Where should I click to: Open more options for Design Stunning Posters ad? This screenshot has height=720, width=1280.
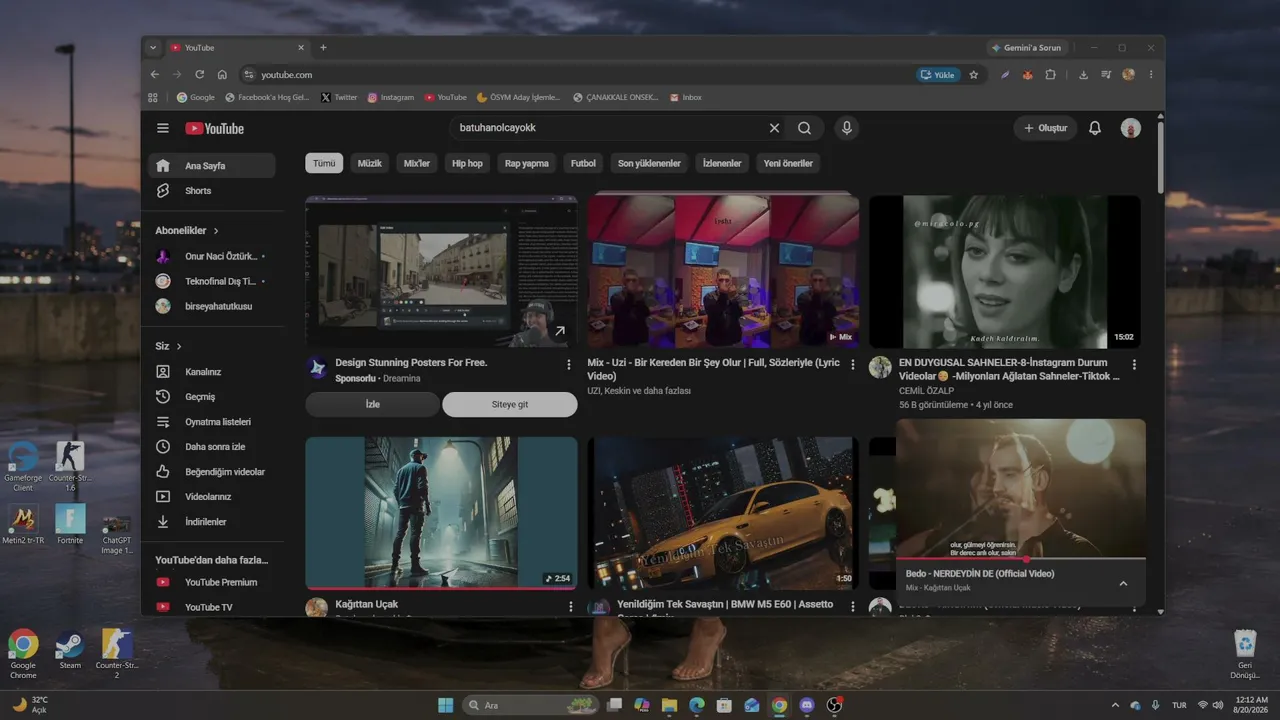click(569, 365)
